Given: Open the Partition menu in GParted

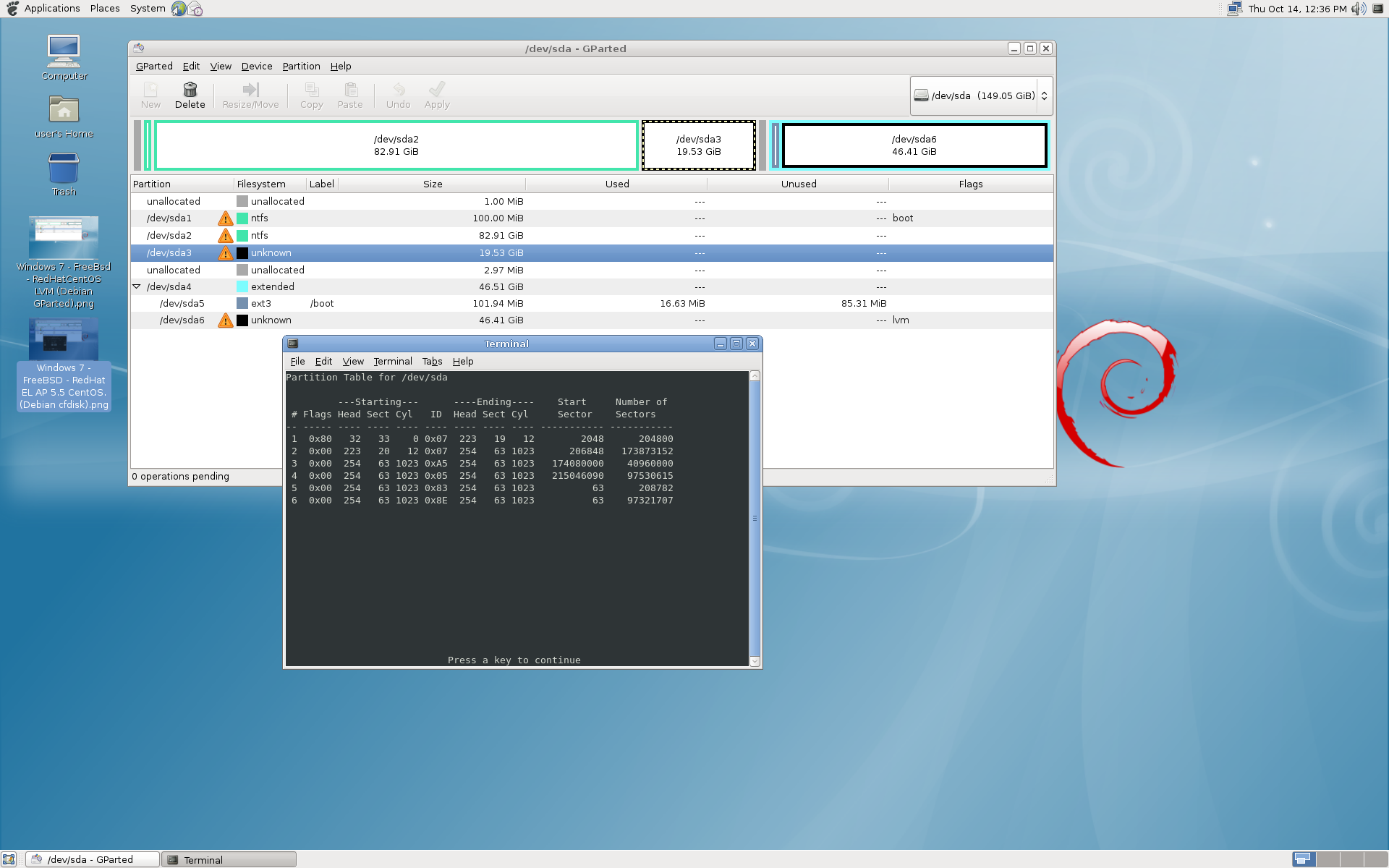Looking at the screenshot, I should (x=301, y=66).
